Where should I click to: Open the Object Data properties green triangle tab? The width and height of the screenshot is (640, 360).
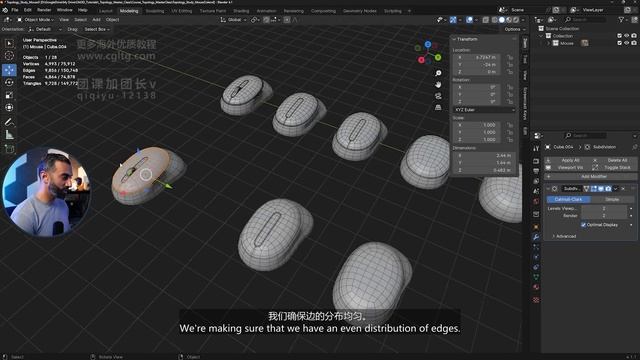click(536, 277)
